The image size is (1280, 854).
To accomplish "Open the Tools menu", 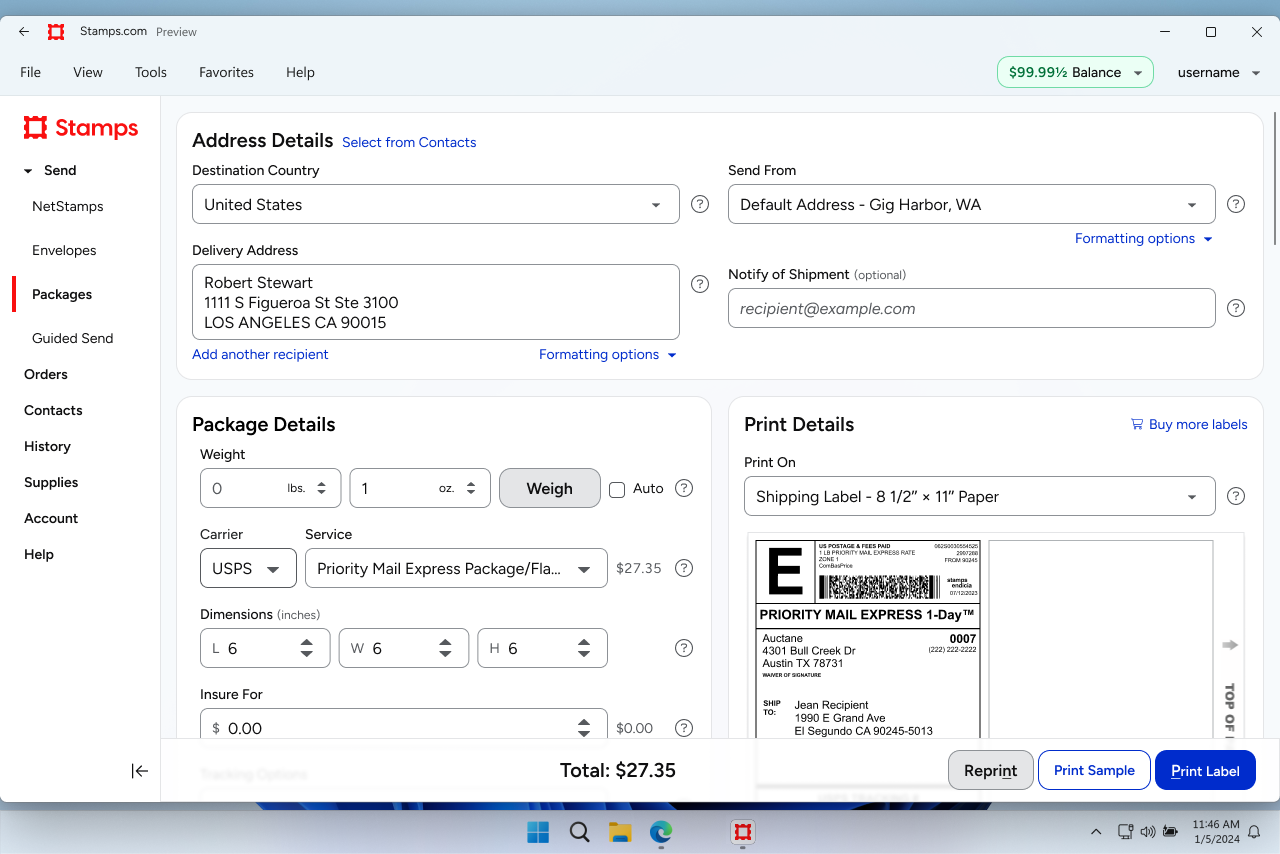I will coord(150,72).
